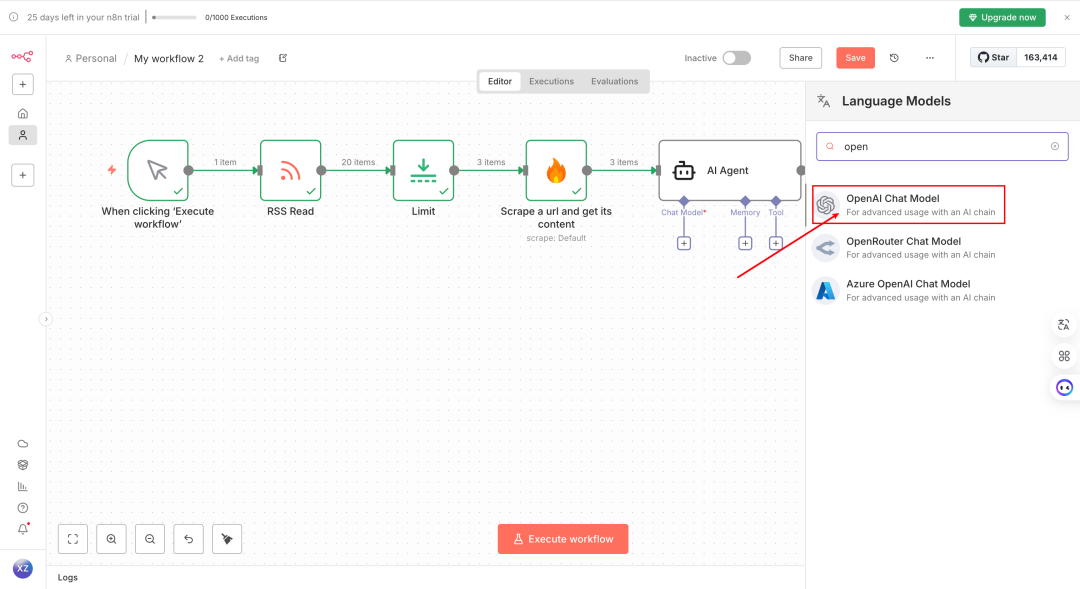Click the Language Models search field
Screen dimensions: 1080x589
[x=942, y=147]
